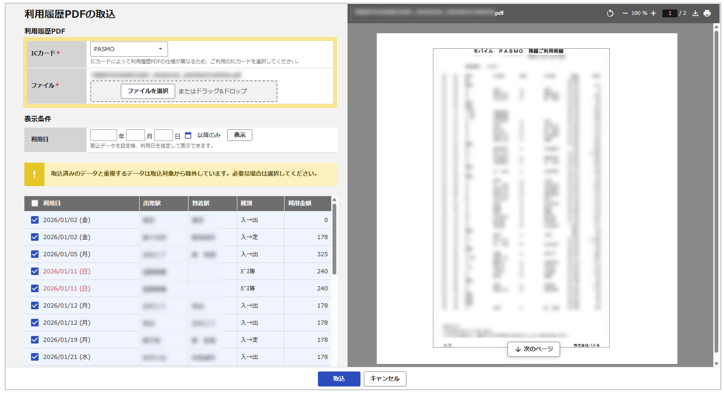Click the 種別 column header
The height and width of the screenshot is (395, 724).
pos(261,203)
